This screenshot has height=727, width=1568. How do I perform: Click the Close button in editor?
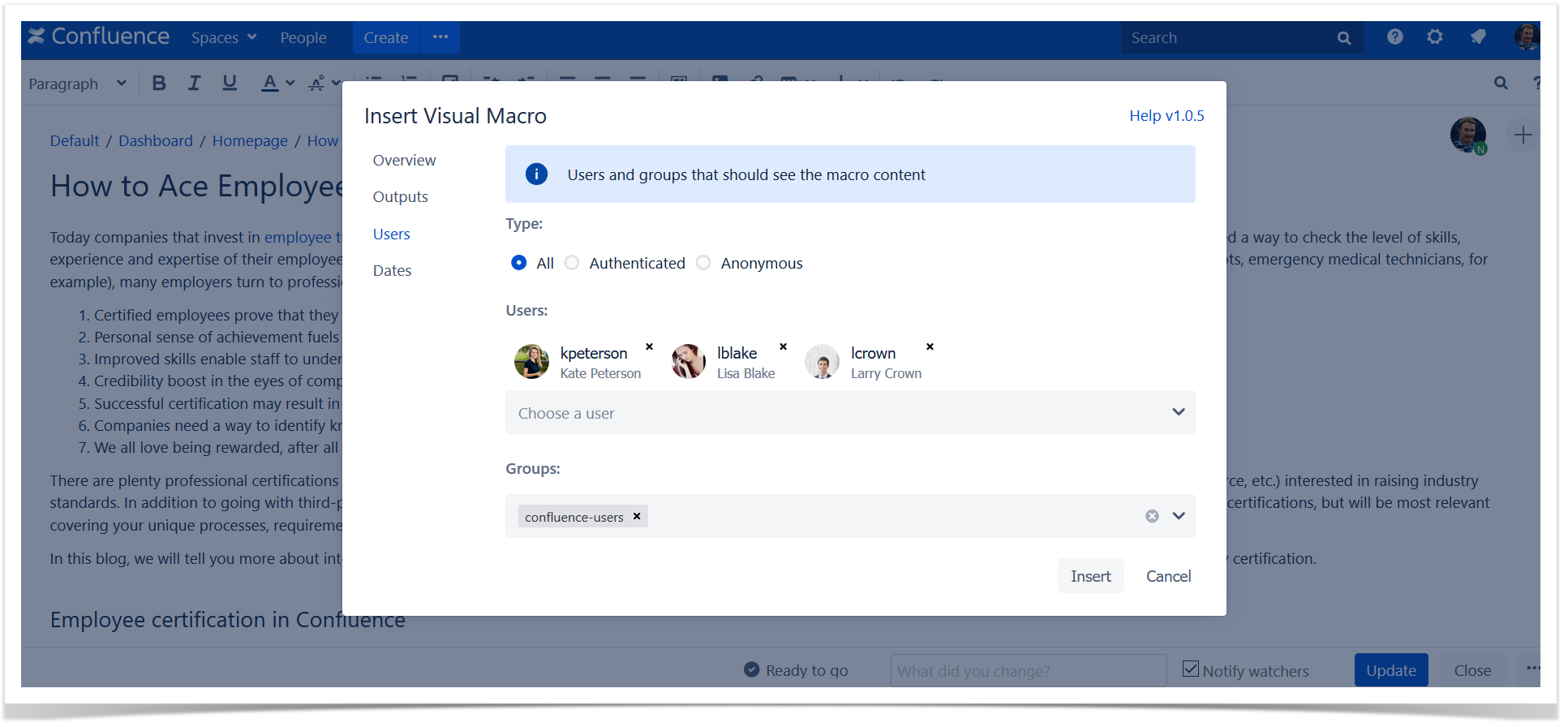(x=1472, y=670)
